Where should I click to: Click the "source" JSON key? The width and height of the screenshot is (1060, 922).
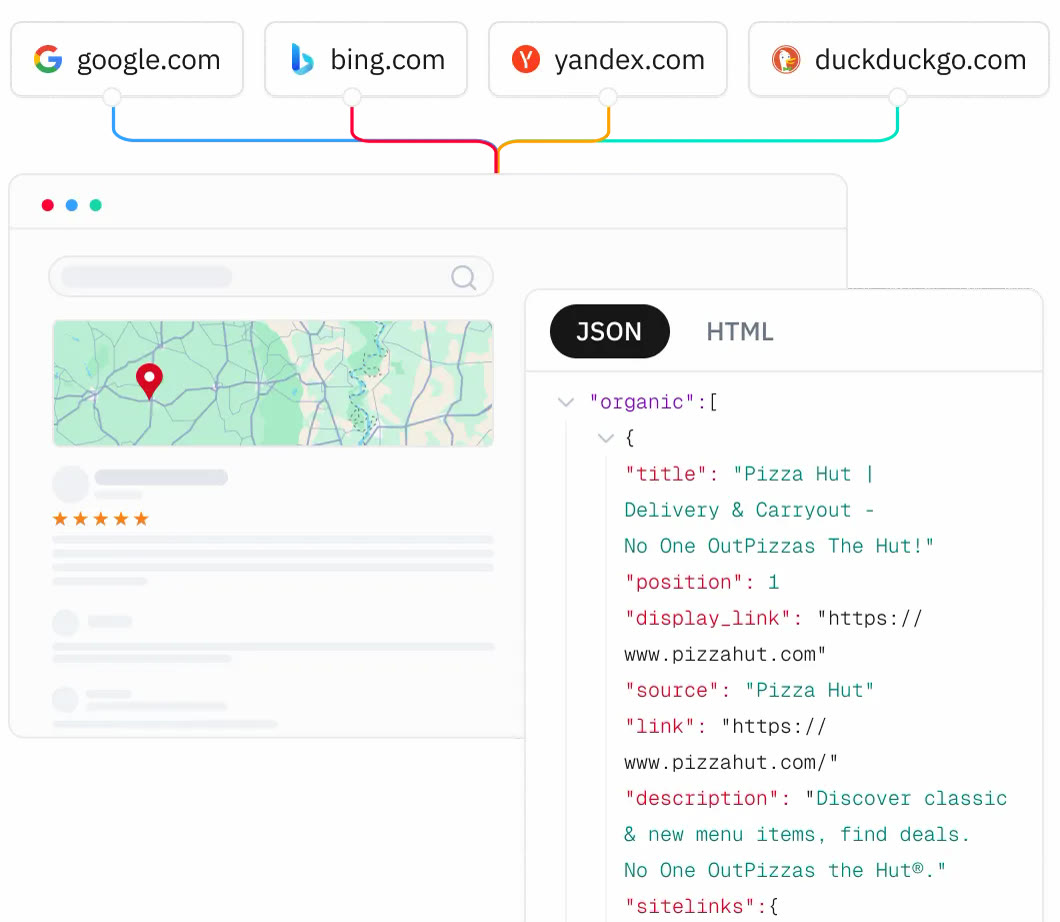(x=671, y=690)
